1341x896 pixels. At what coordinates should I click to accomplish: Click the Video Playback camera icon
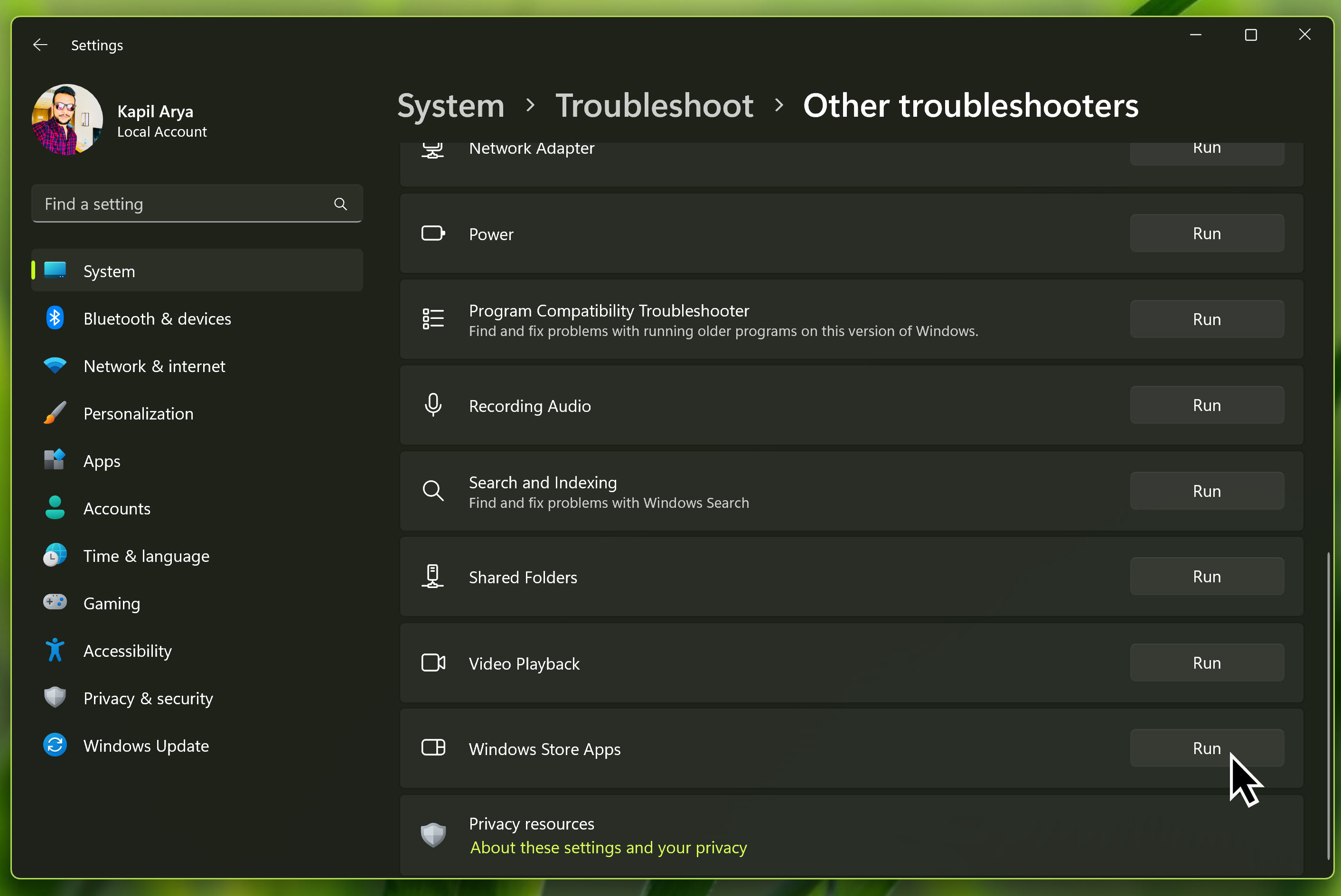(x=433, y=663)
